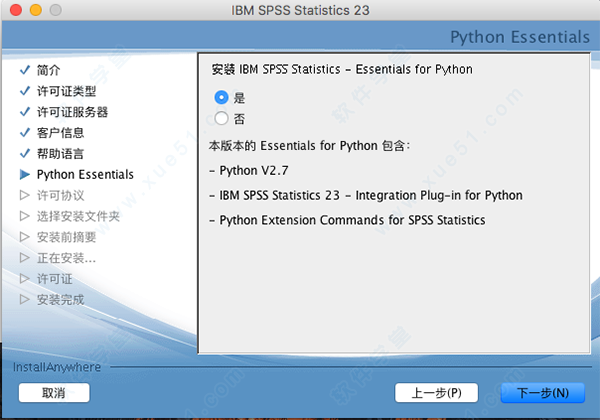Select the 许可协议 step label
The height and width of the screenshot is (420, 600).
[60, 195]
